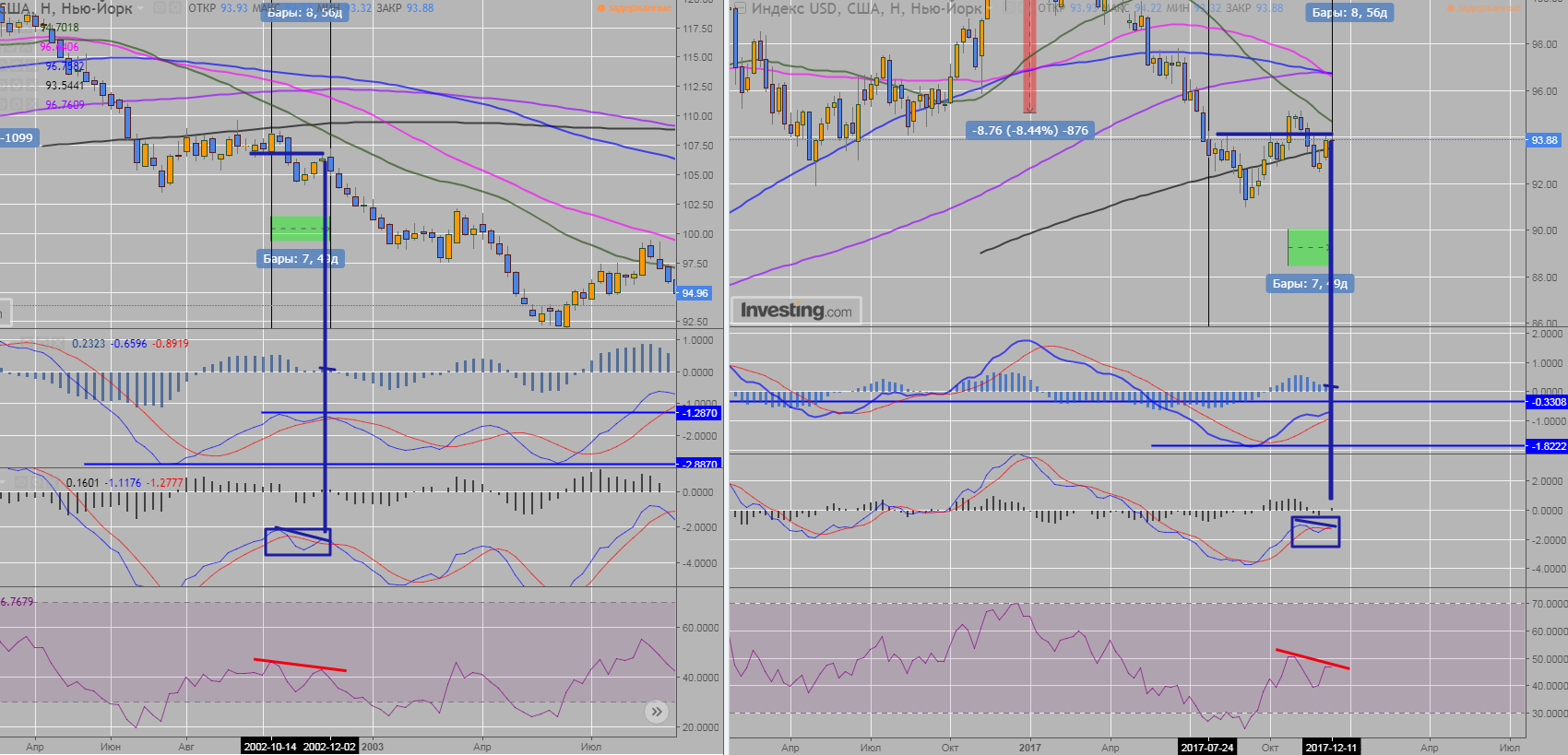
Task: Jump to latest bar with double-arrow button
Action: (x=656, y=711)
